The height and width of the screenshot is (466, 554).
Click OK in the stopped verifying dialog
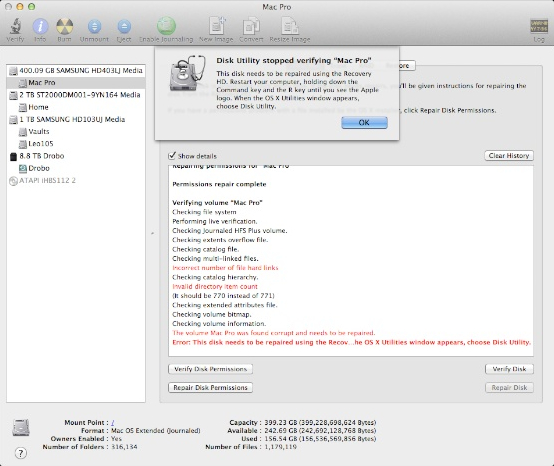pos(364,123)
